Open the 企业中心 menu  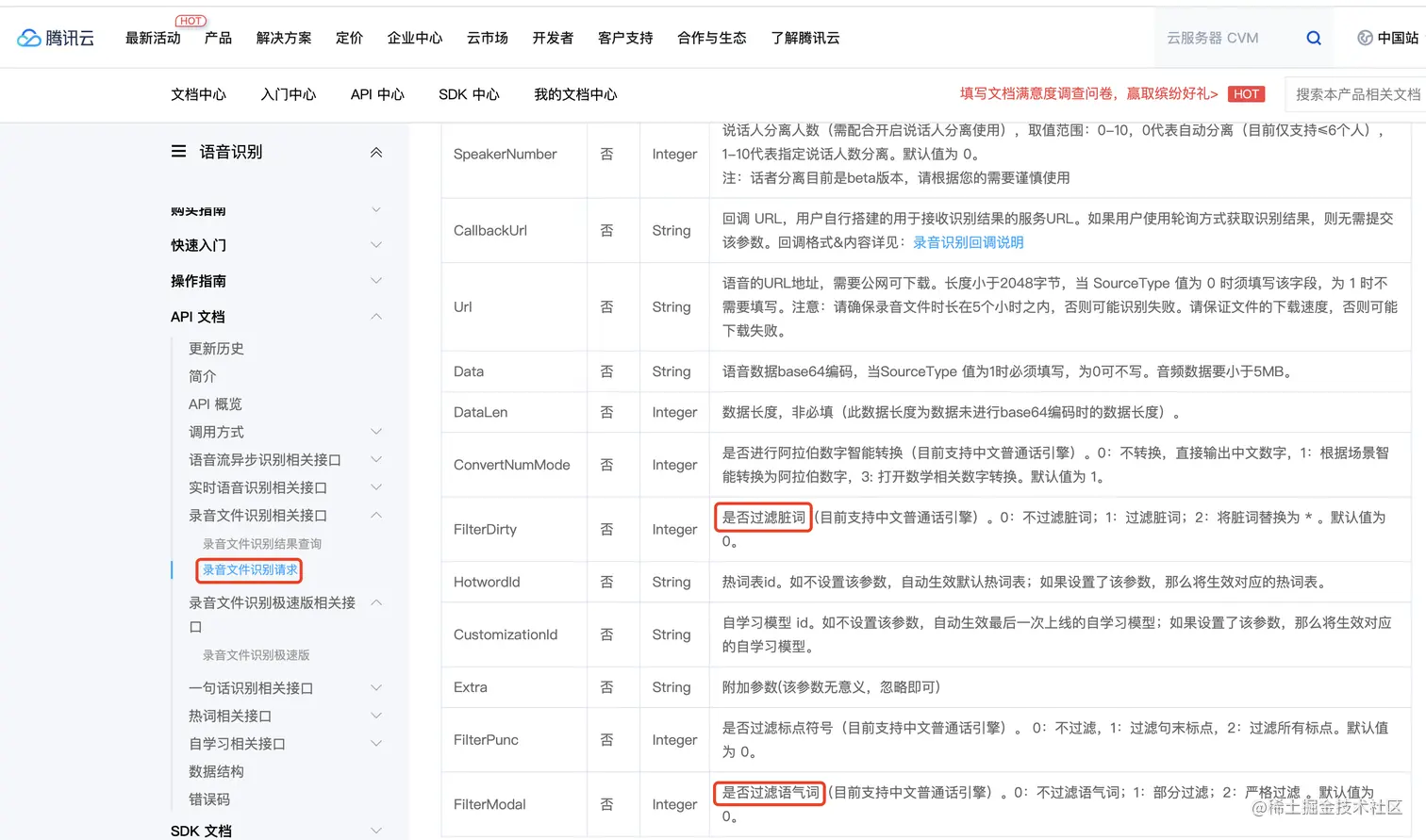point(415,38)
